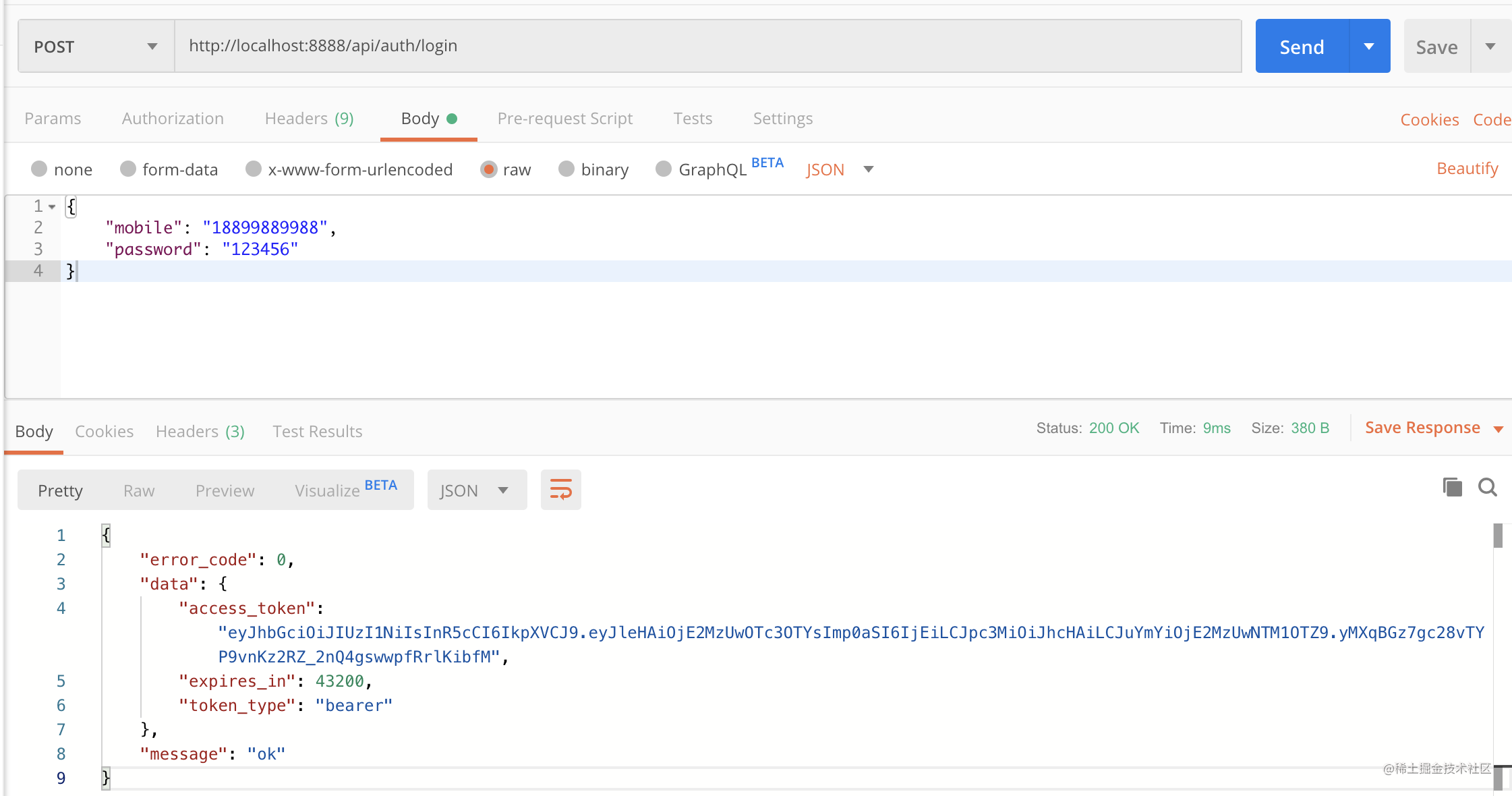Click the Beautify link
Image resolution: width=1512 pixels, height=796 pixels.
tap(1467, 169)
